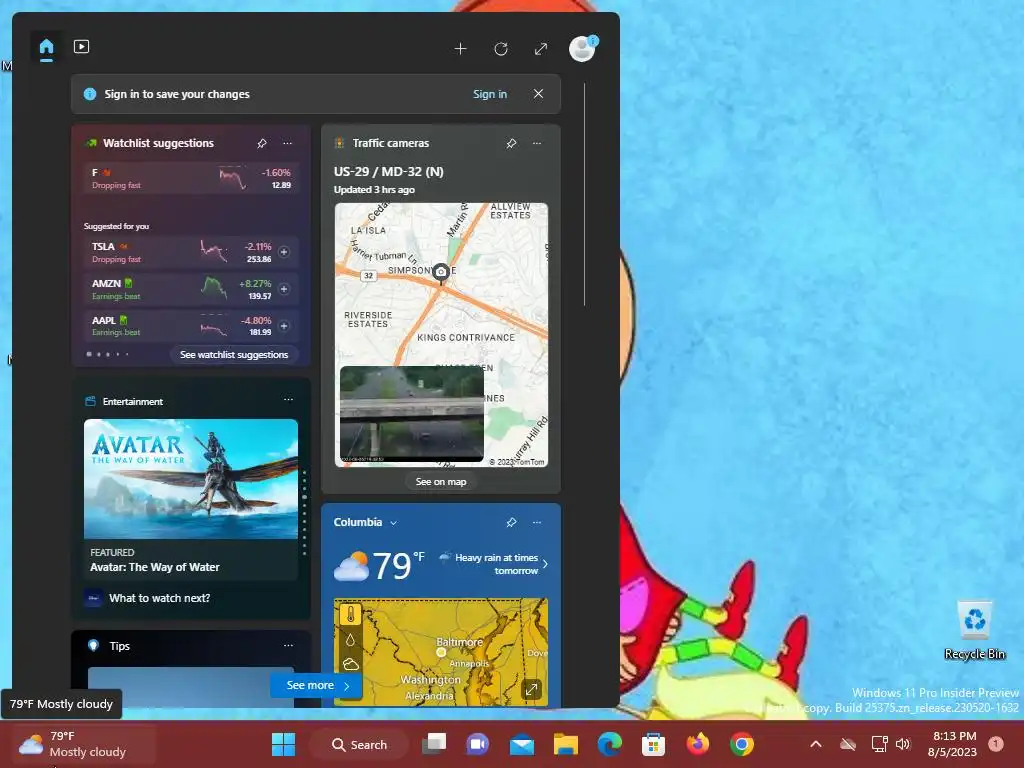Open weather widget more options
Screen dimensions: 1024x768
pyautogui.click(x=537, y=522)
